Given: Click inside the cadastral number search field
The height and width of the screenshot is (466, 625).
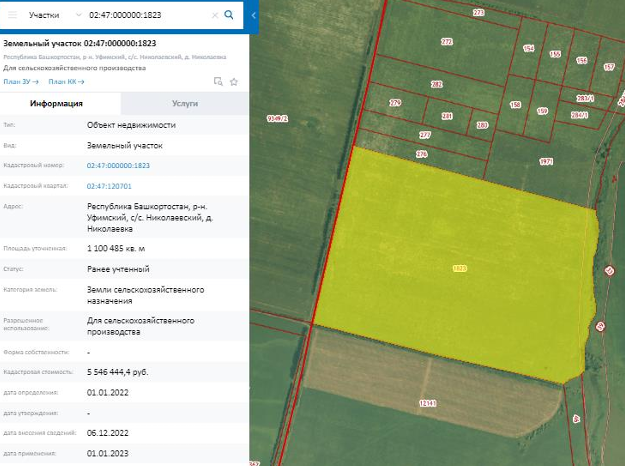Looking at the screenshot, I should [147, 16].
